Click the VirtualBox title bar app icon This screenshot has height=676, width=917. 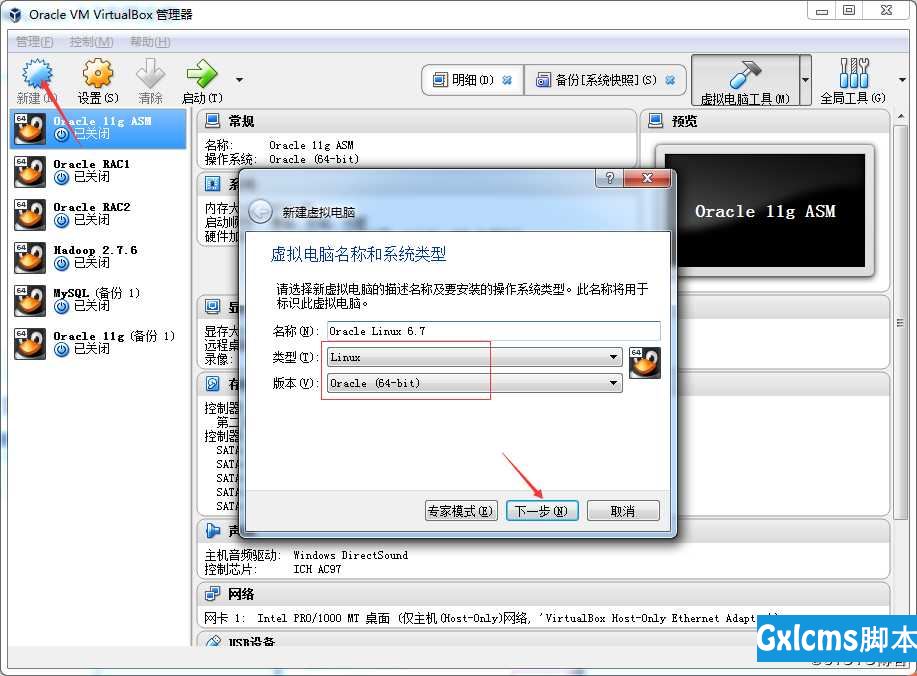coord(15,15)
